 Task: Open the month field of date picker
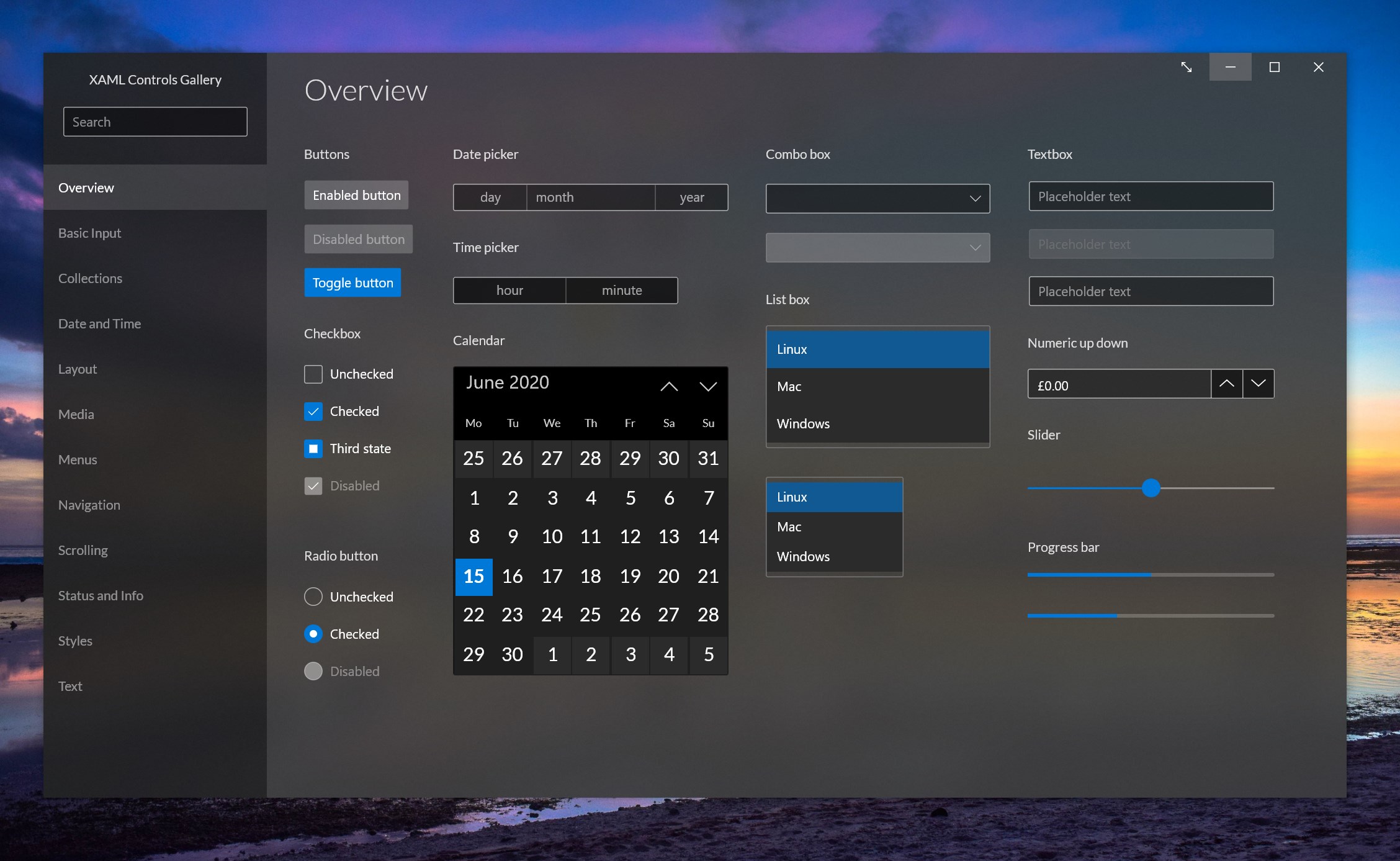(590, 197)
